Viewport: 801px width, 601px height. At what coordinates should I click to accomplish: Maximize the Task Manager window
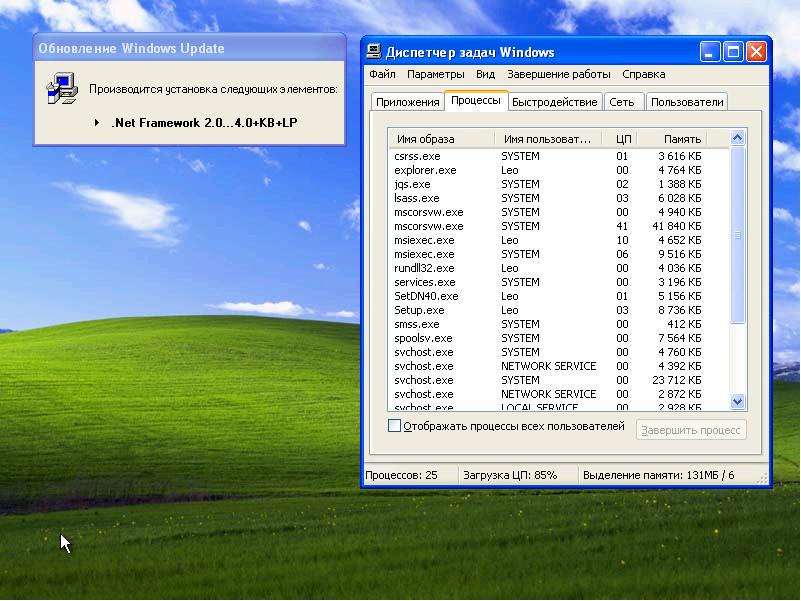coord(734,52)
